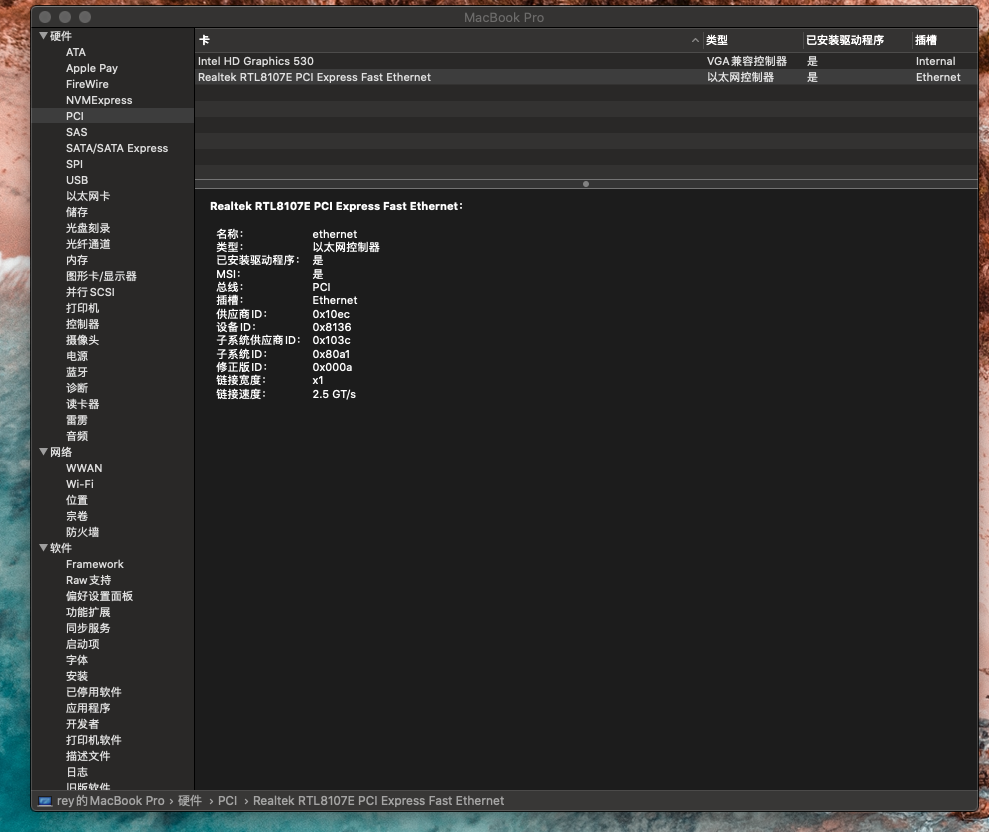989x832 pixels.
Task: Select 偏好设置面板 under 软件
Action: tap(99, 596)
